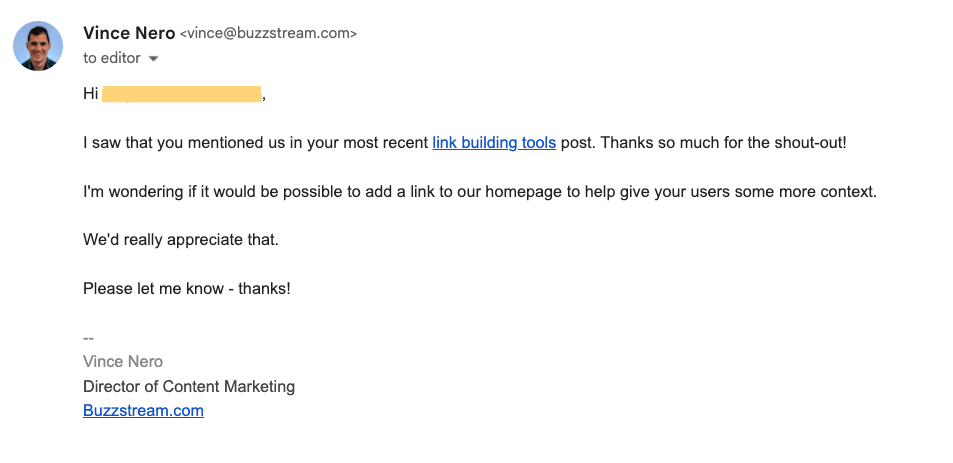
Task: Click the "Director of Content Marketing" title
Action: [189, 386]
